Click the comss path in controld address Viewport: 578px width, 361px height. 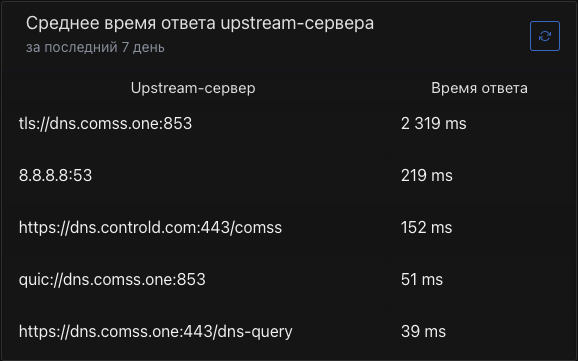(x=258, y=228)
